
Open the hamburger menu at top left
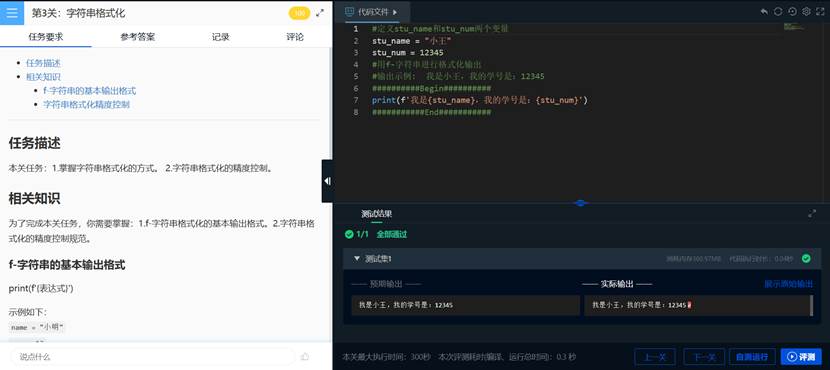point(12,13)
